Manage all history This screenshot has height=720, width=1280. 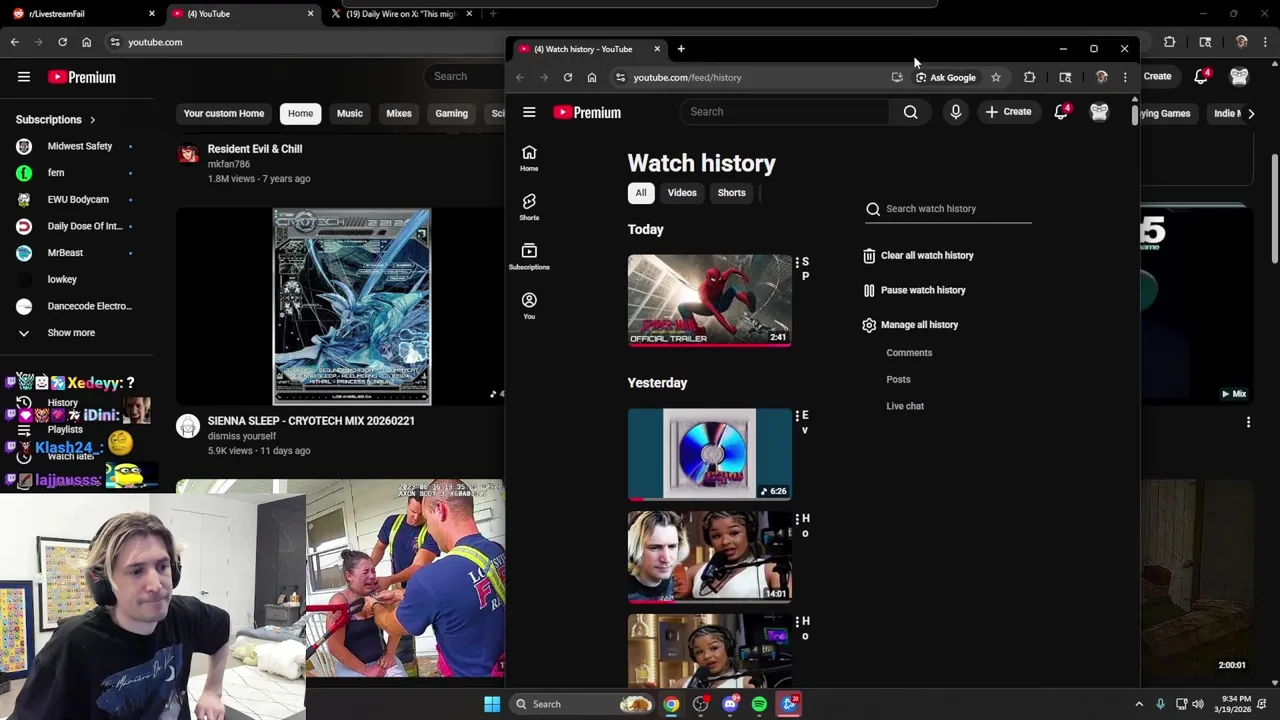click(x=910, y=325)
